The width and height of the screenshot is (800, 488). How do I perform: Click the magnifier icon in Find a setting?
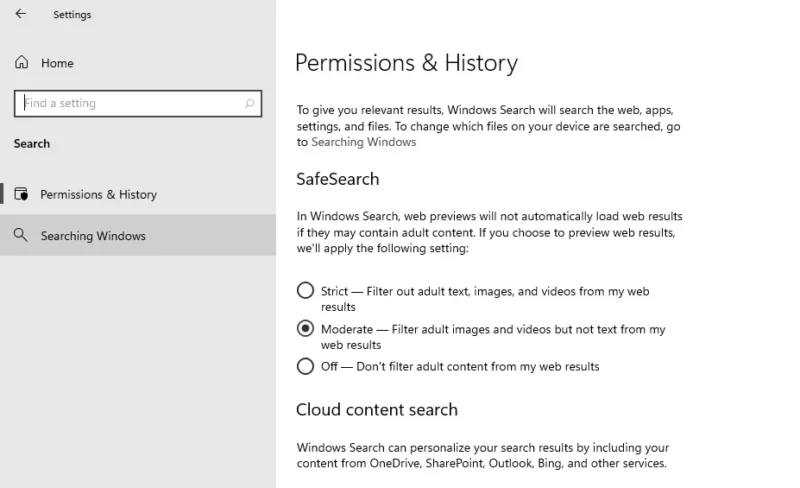249,104
